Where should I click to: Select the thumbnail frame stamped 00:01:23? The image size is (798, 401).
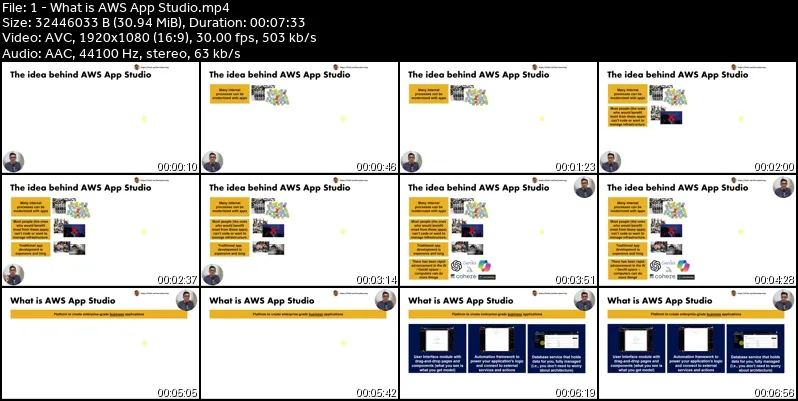click(x=498, y=118)
